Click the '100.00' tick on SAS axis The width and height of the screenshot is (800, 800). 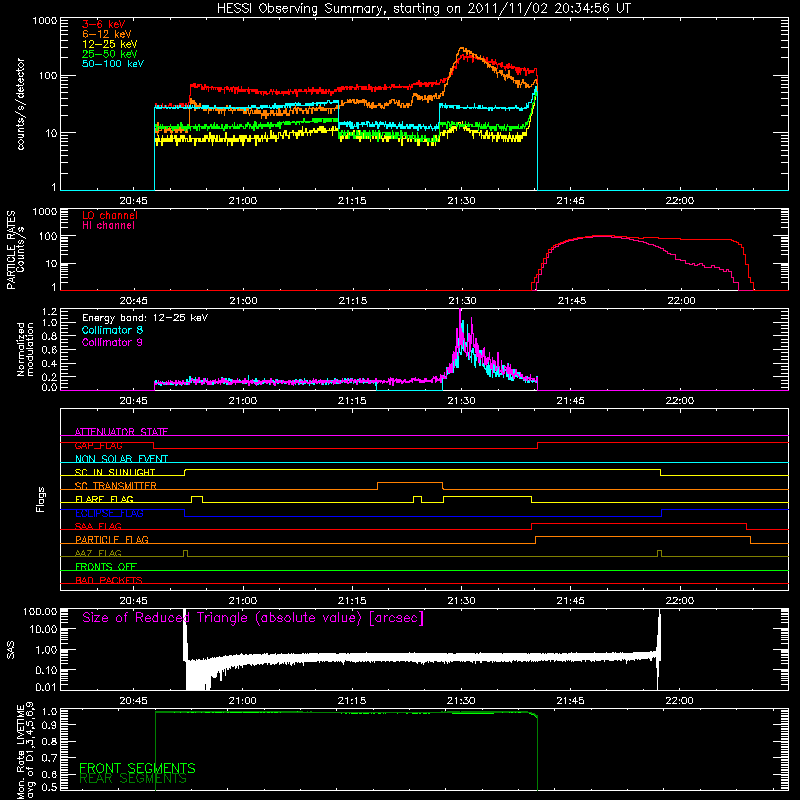(x=40, y=611)
